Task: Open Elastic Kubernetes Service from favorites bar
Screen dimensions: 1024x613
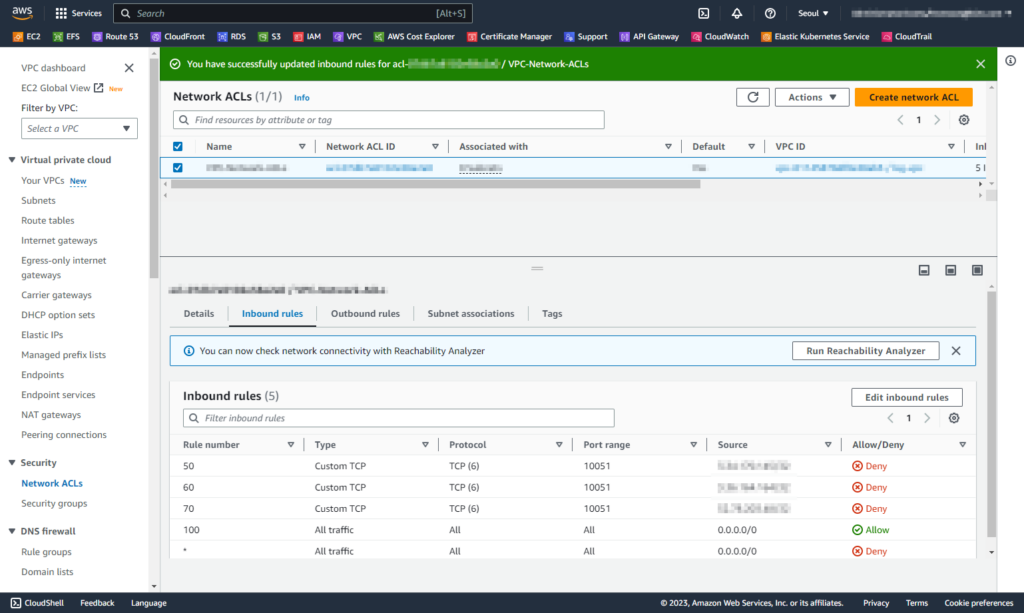Action: click(x=815, y=37)
